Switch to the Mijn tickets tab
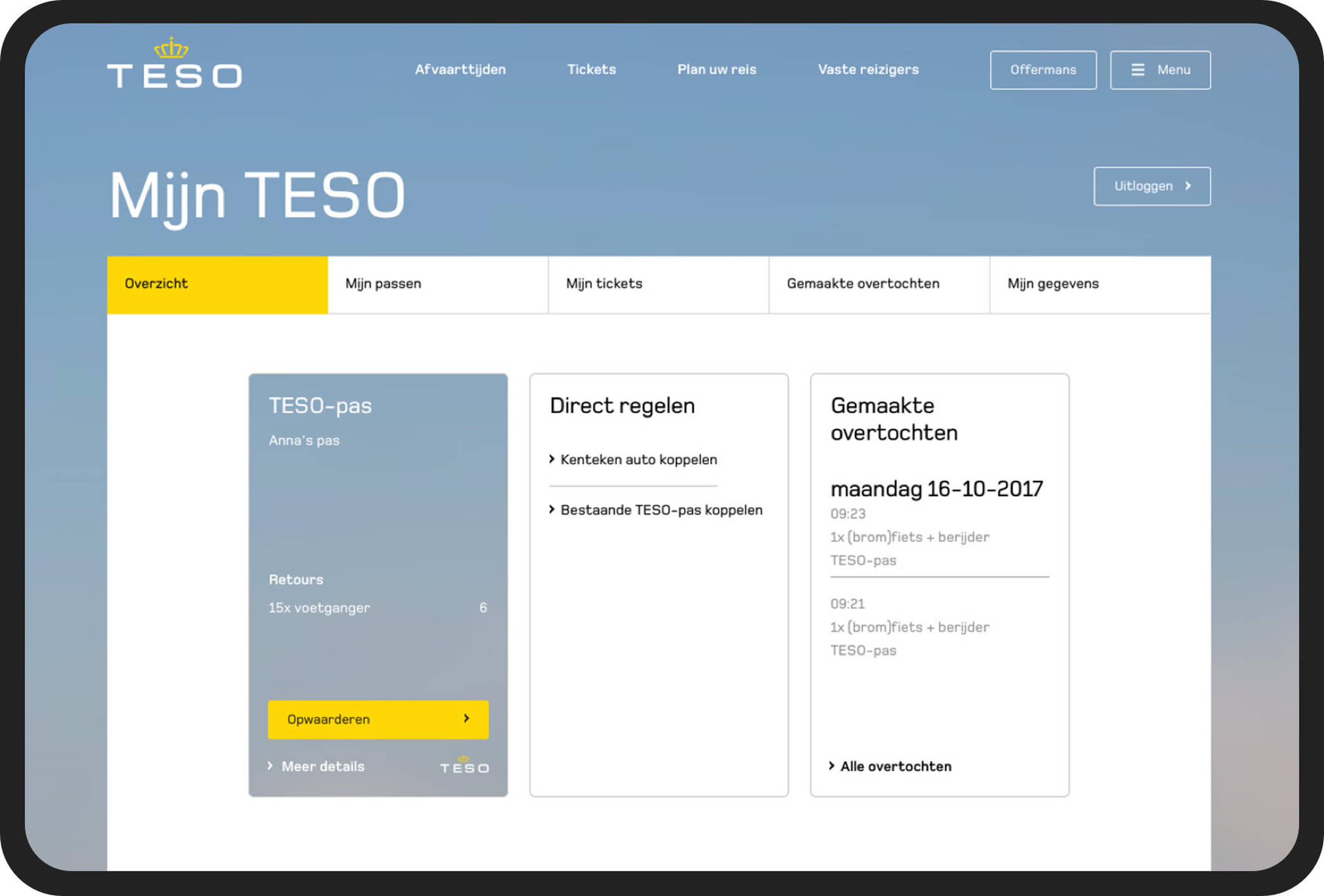 click(659, 284)
